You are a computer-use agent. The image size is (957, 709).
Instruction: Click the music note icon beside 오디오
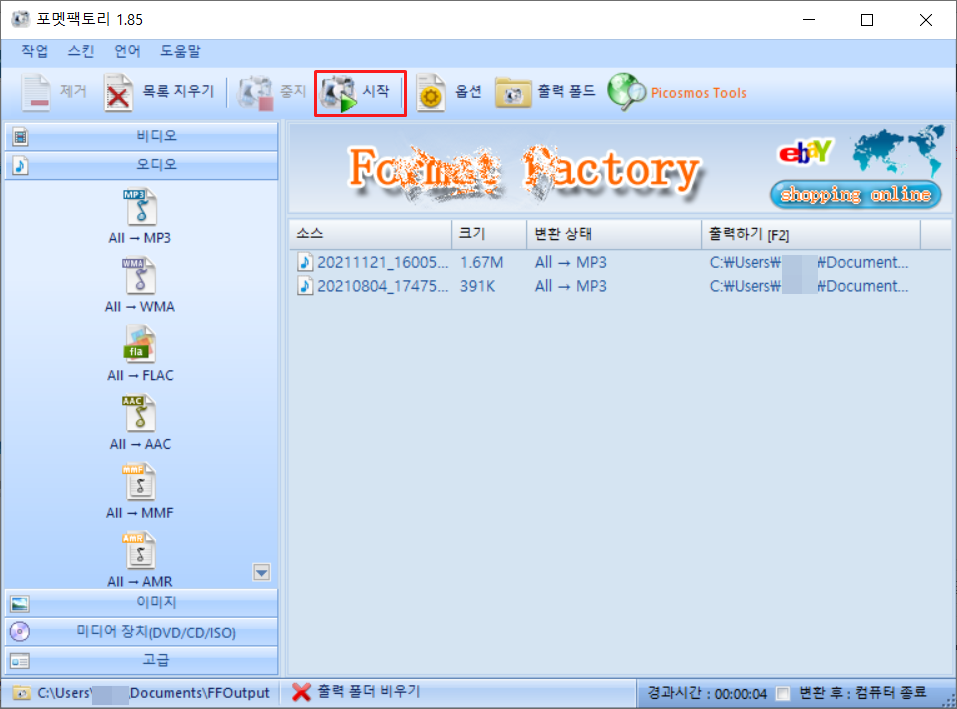20,165
